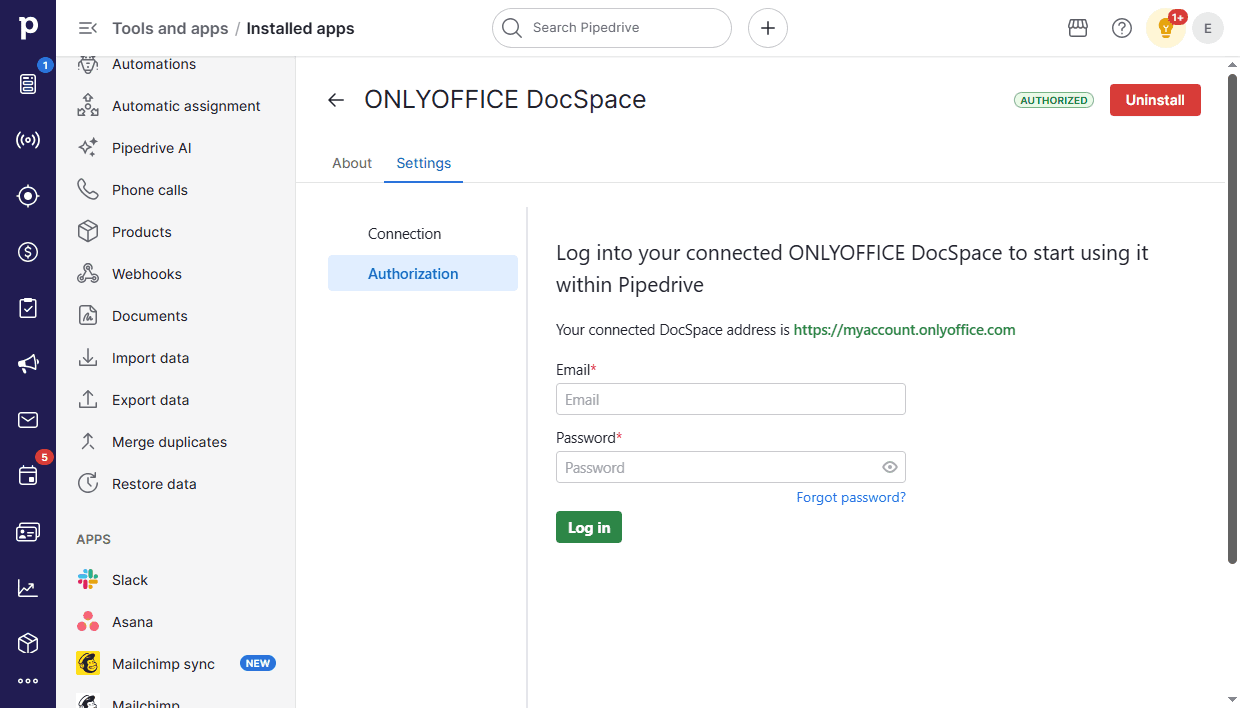Open the Projects clipboard-check icon in the rail

(x=28, y=308)
